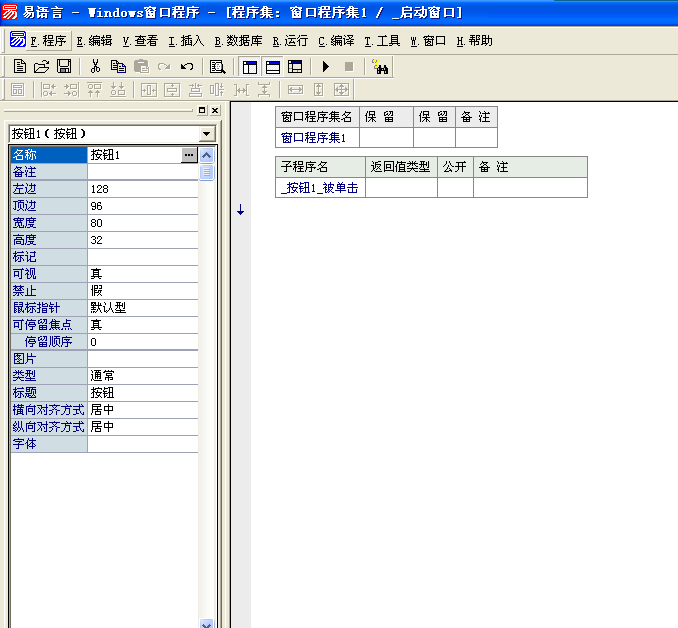Toggle the first work panel layout icon
Screen dimensions: 678x628
point(249,67)
